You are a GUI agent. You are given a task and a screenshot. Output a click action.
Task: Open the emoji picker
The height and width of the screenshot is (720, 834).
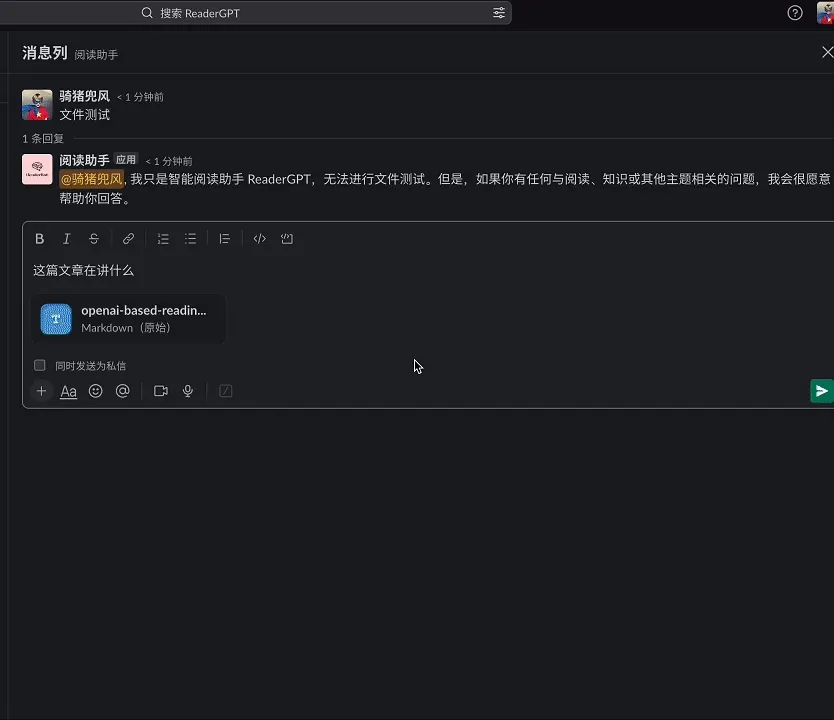tap(95, 391)
